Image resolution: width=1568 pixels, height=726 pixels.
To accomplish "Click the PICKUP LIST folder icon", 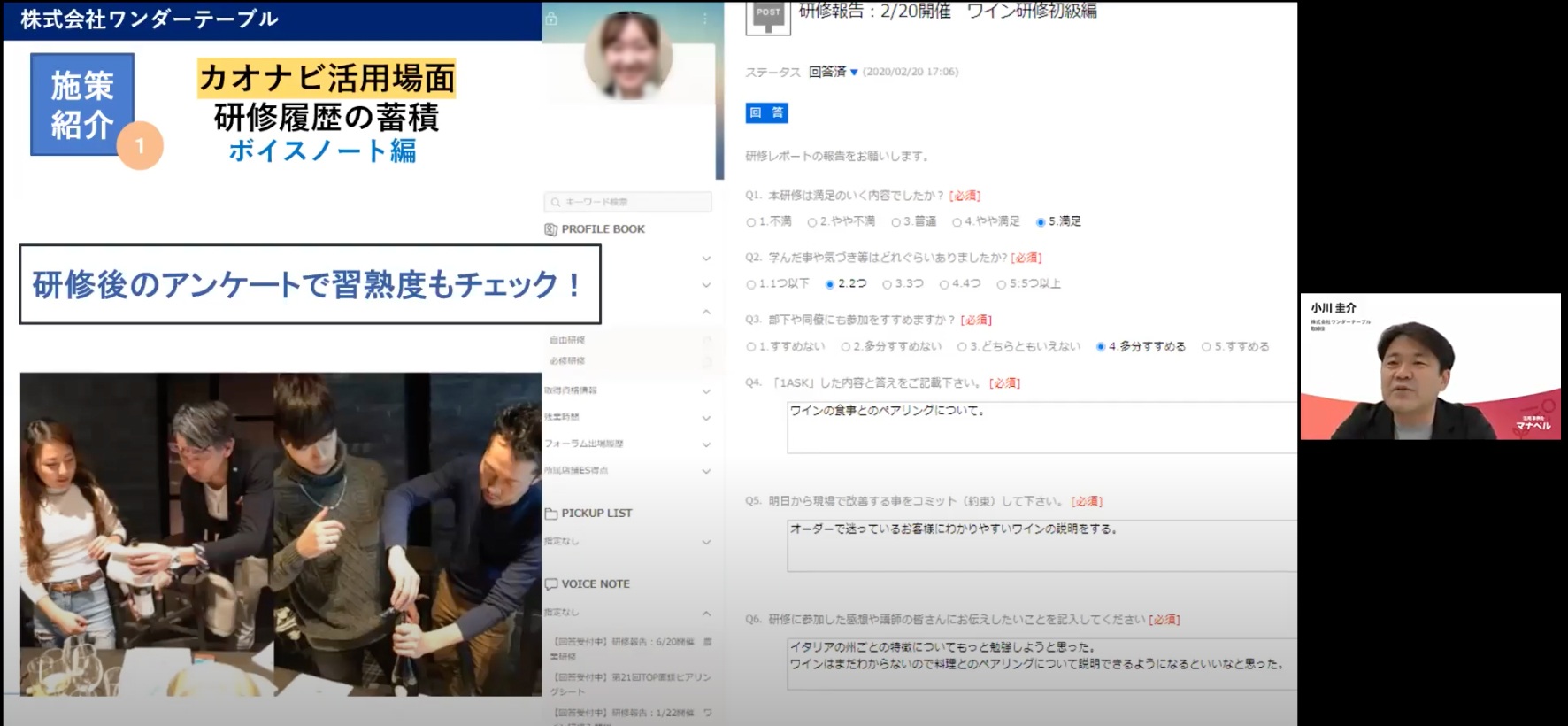I will coord(550,514).
